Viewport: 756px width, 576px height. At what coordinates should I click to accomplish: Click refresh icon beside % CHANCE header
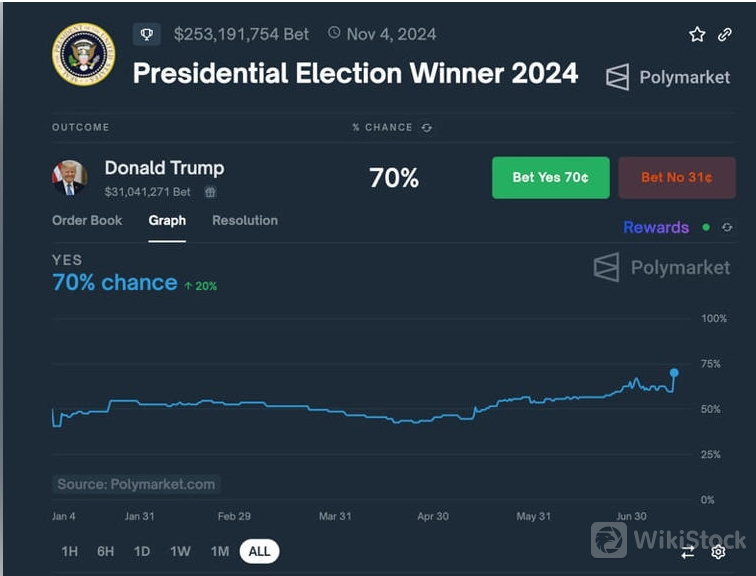pos(428,128)
